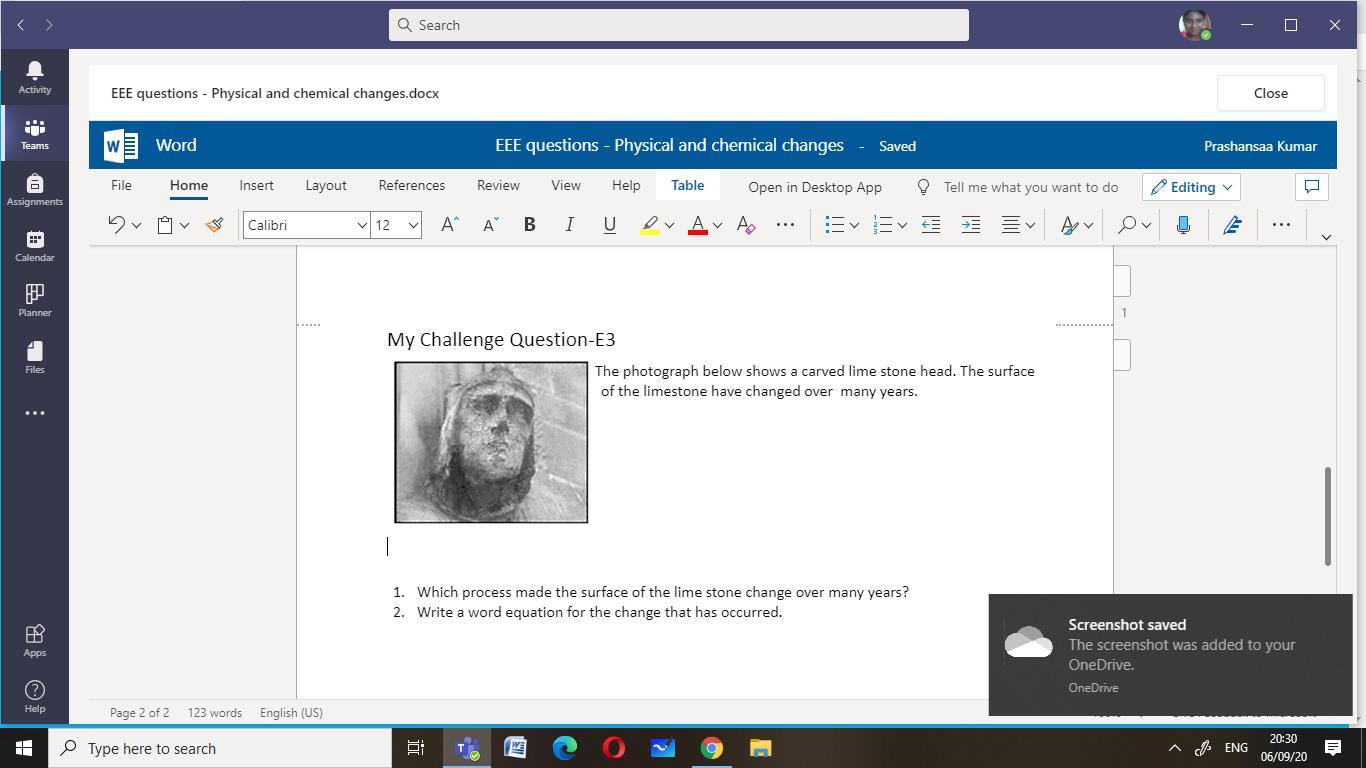
Task: Clear formatting with the eraser icon
Action: coord(746,225)
